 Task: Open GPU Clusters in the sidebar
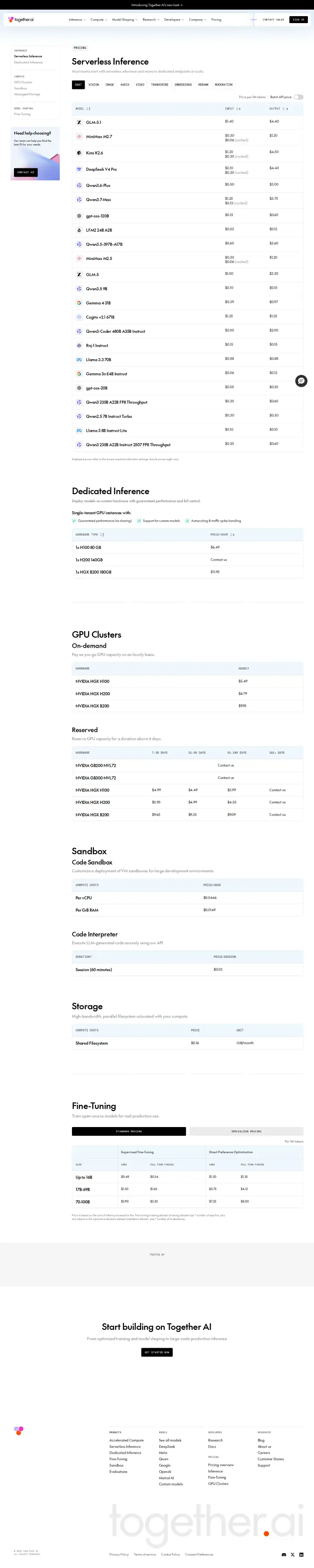(23, 82)
